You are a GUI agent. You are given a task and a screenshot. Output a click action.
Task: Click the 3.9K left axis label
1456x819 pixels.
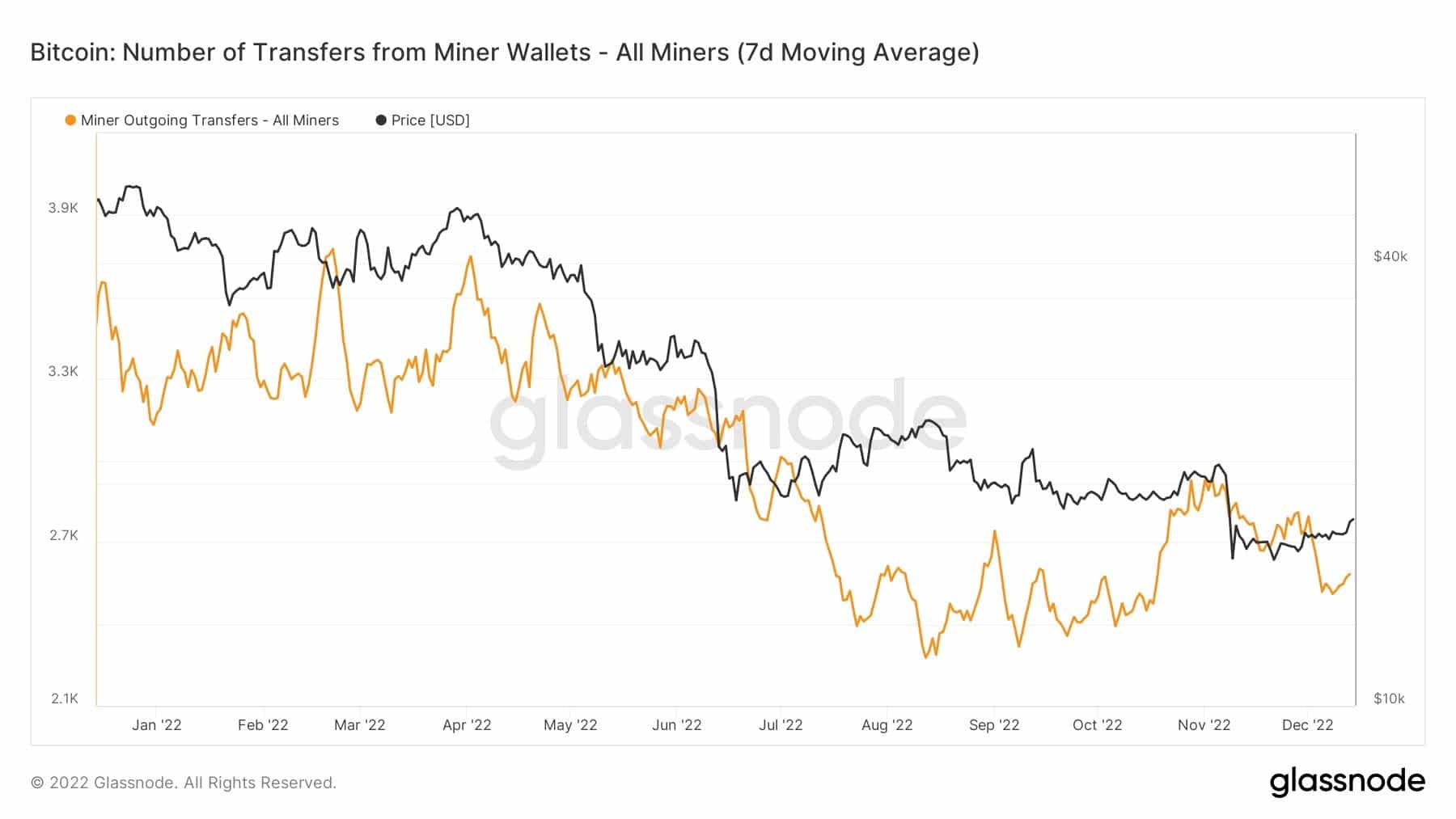63,208
